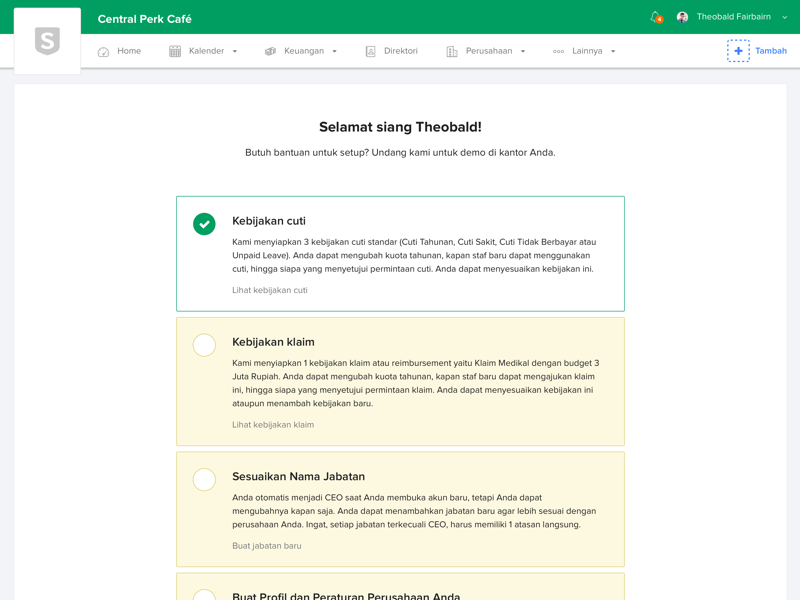Click the Direktori contact book icon
This screenshot has height=600, width=800.
click(x=370, y=51)
